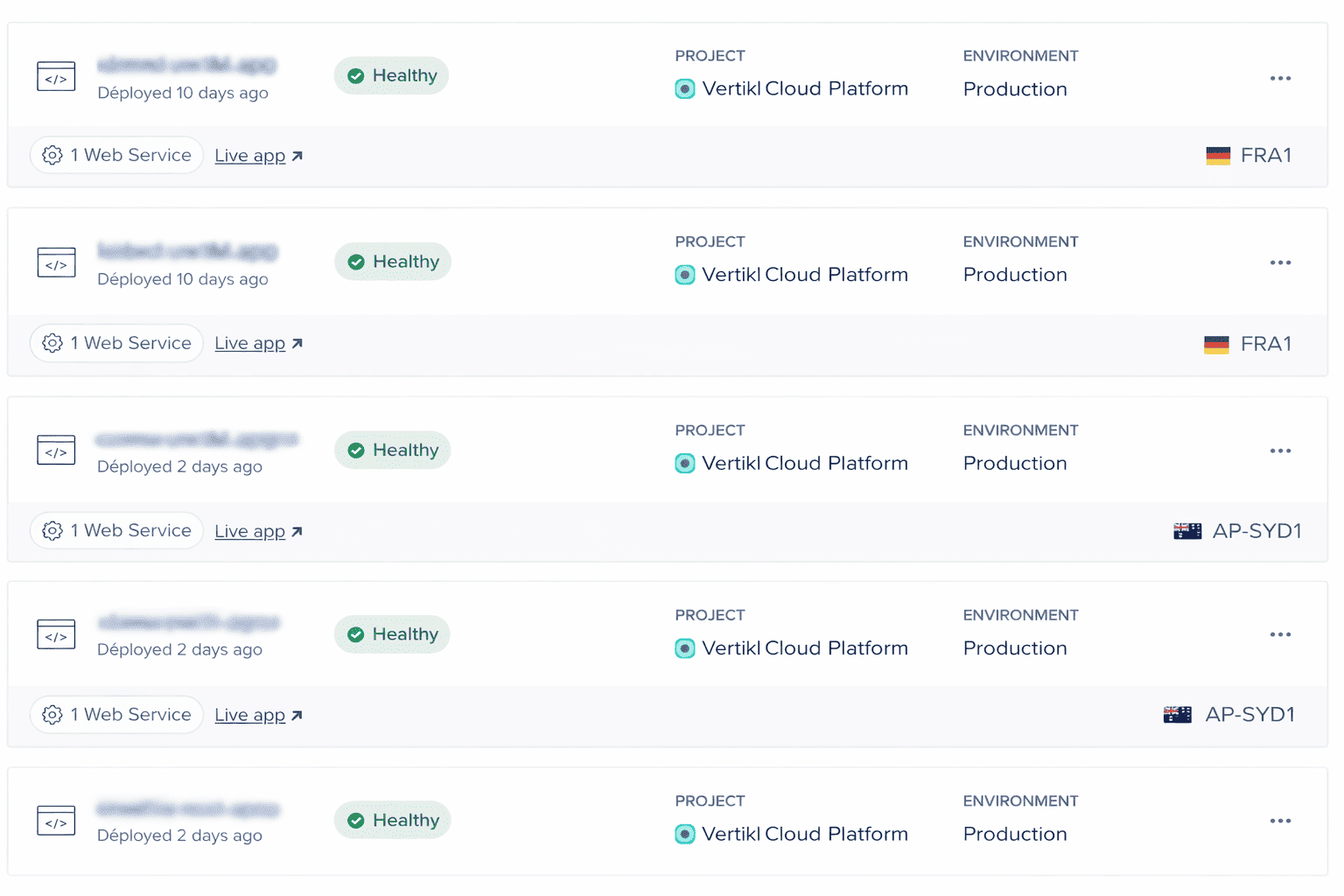Click the Production environment value on the topmost card
Image resolution: width=1344 pixels, height=896 pixels.
tap(1015, 89)
